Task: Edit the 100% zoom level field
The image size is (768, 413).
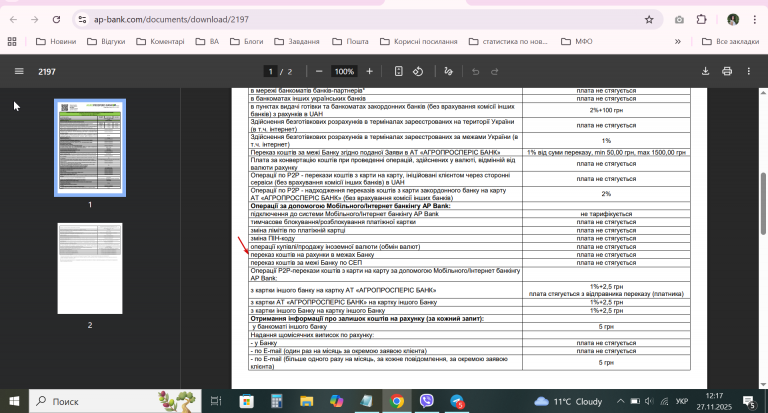Action: point(344,72)
